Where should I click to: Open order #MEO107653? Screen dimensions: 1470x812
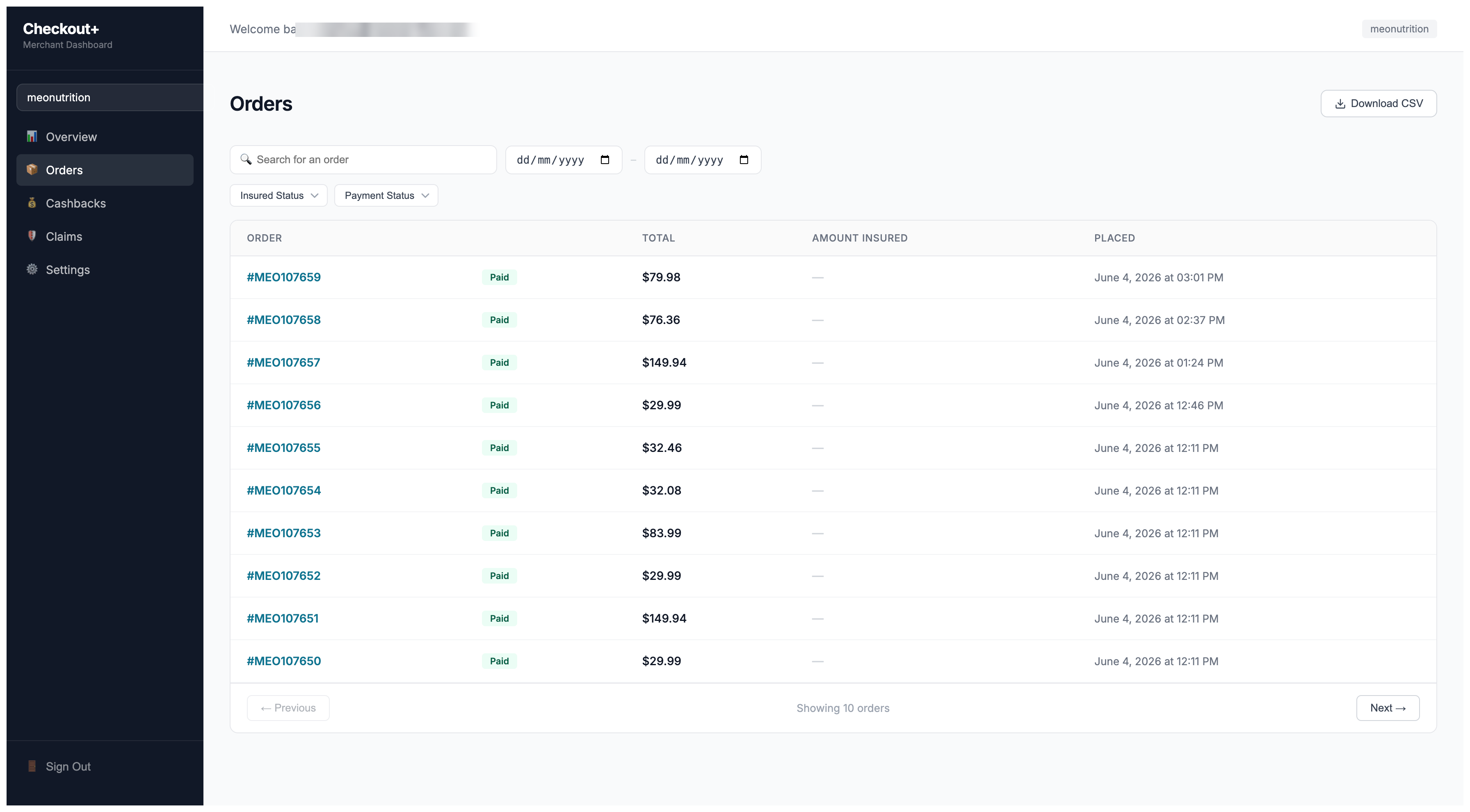pyautogui.click(x=283, y=533)
